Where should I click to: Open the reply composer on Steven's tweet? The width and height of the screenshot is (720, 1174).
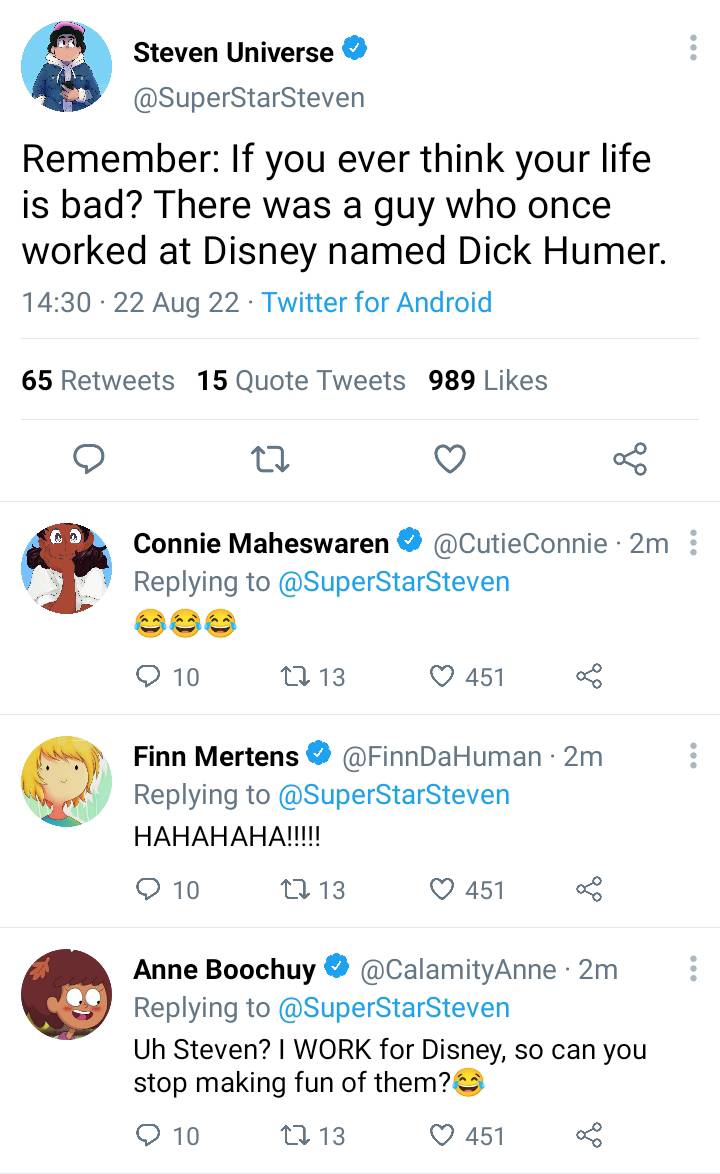[89, 461]
